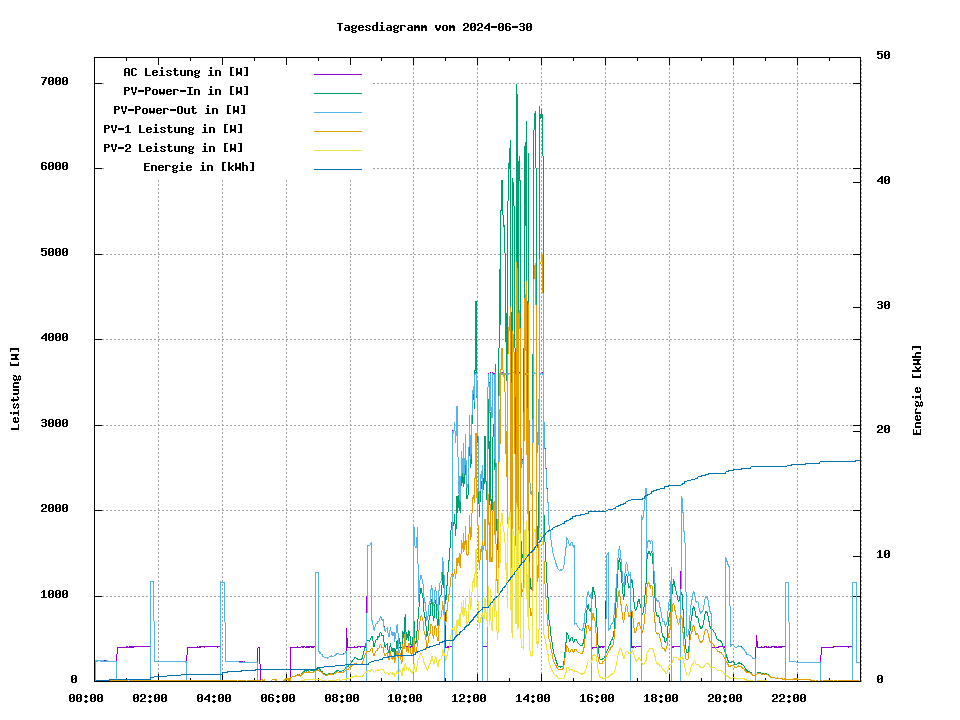Click the PV-2 Leistung legend entry
960x720 pixels.
[x=174, y=148]
